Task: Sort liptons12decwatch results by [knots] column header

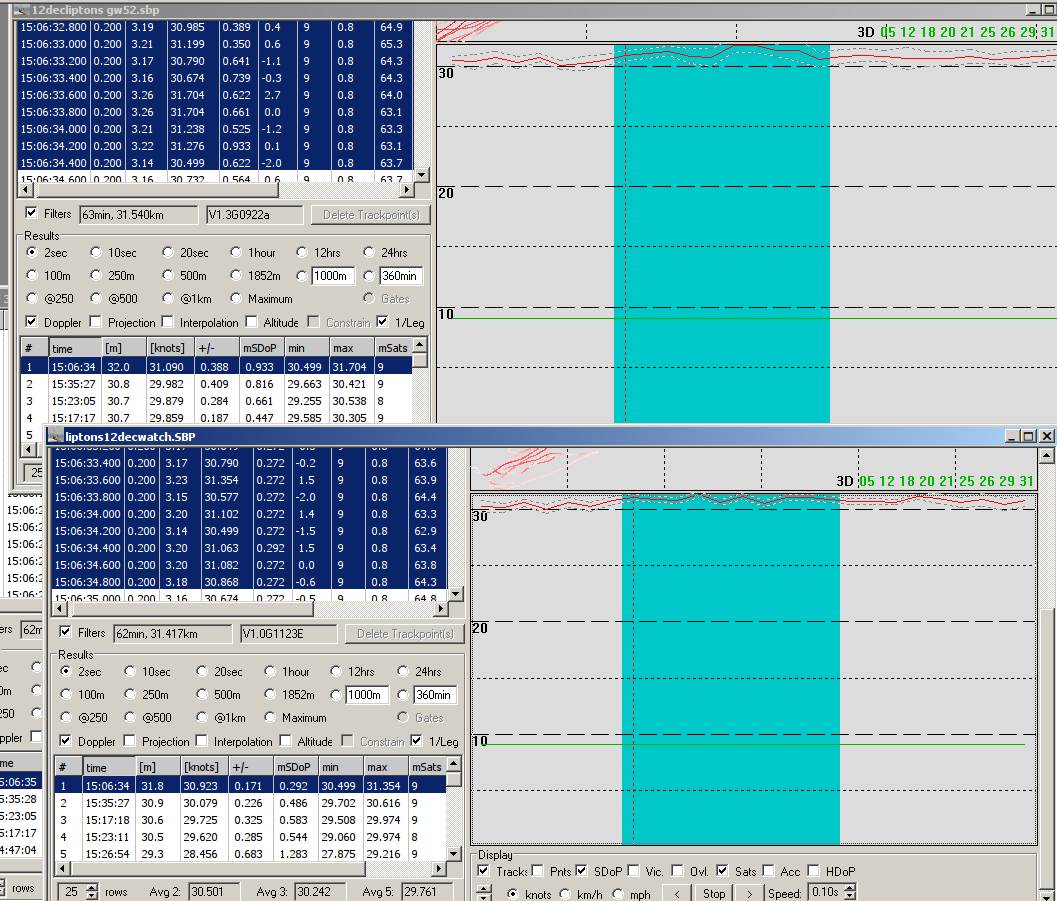Action: tap(203, 767)
